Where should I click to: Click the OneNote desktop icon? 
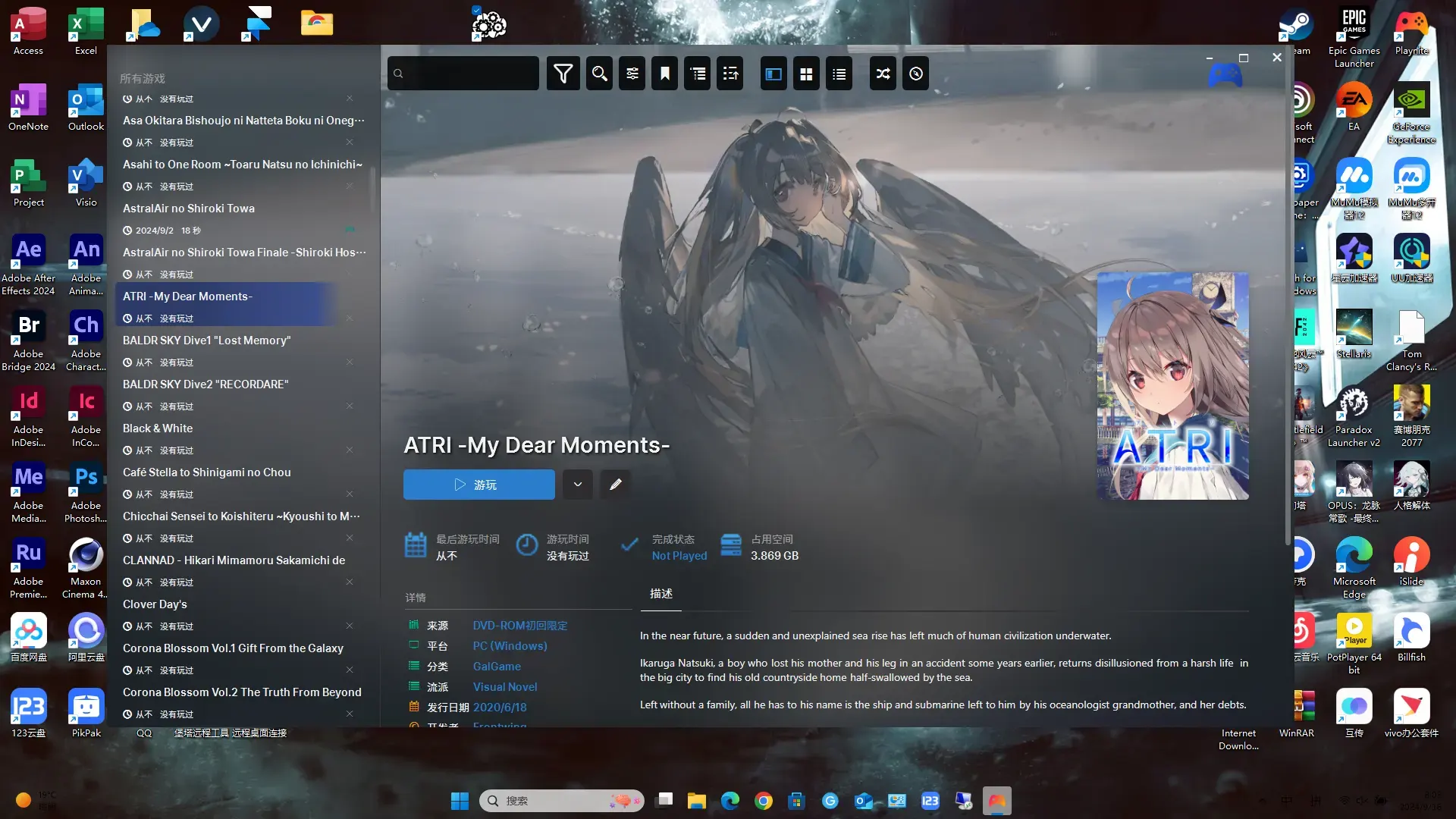tap(28, 108)
